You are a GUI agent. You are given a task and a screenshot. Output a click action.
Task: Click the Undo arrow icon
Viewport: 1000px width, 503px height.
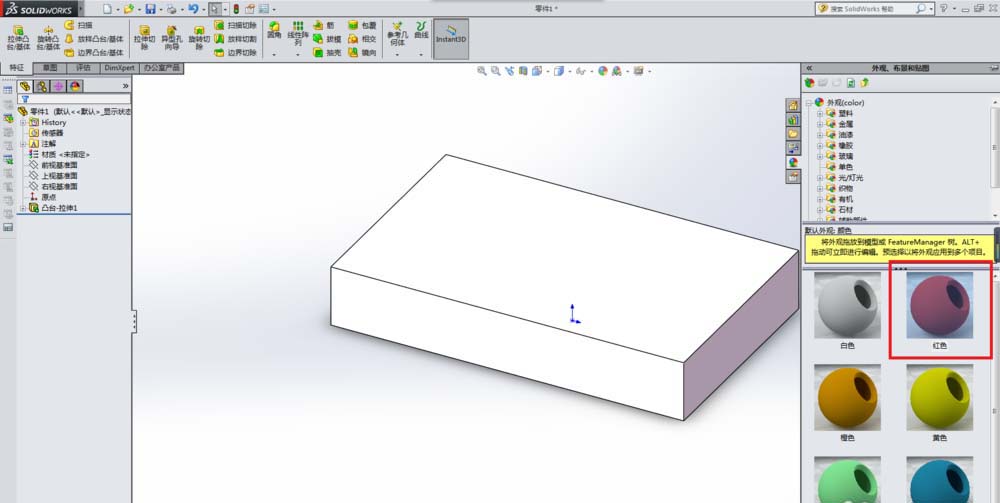tap(193, 9)
